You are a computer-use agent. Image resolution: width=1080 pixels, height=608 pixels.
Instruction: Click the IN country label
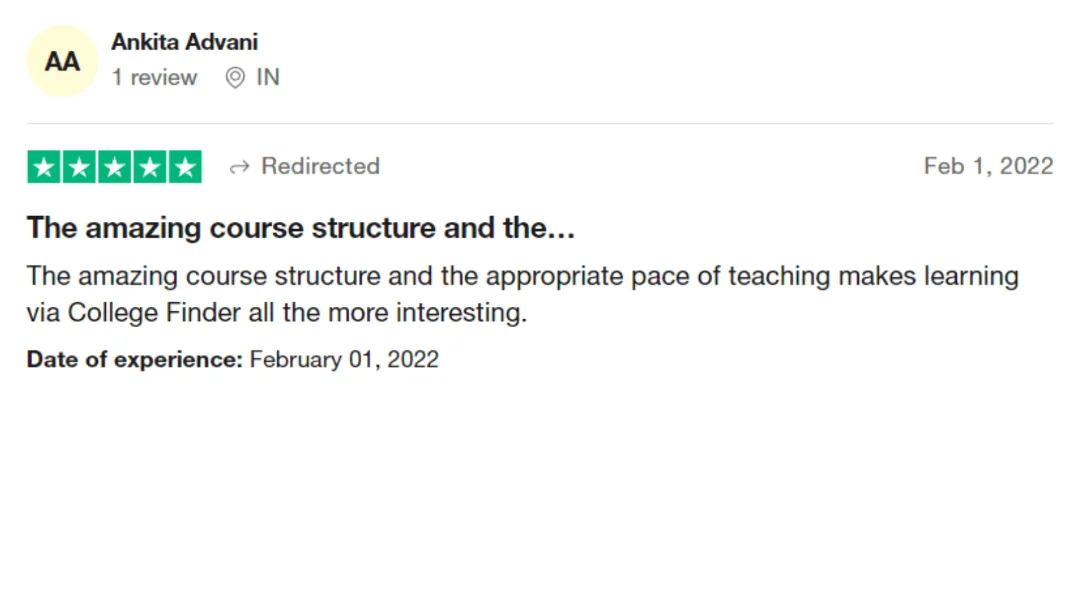[268, 77]
